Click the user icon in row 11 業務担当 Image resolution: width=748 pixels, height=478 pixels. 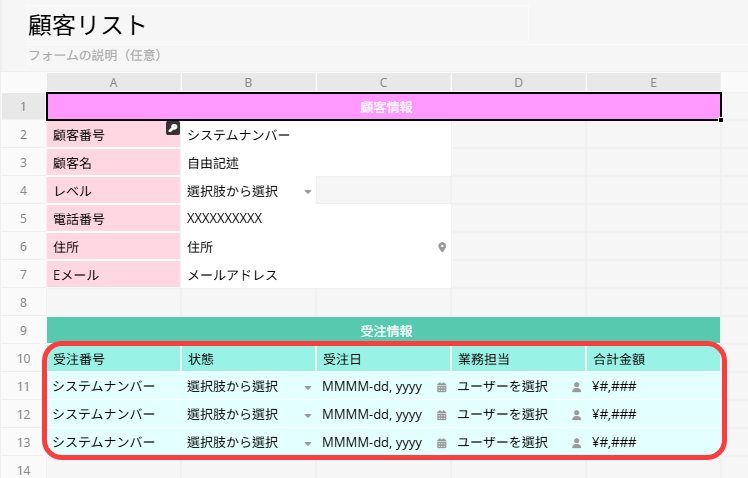point(576,387)
